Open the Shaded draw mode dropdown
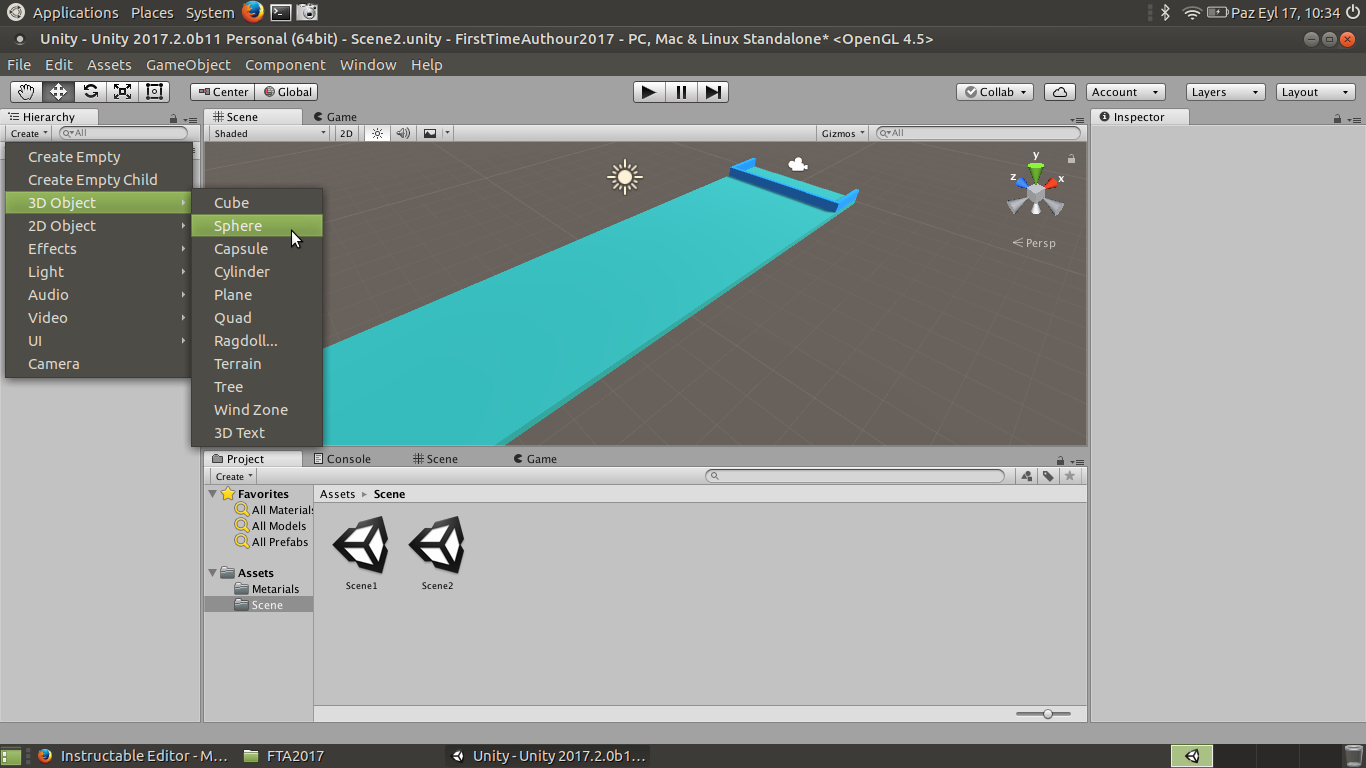This screenshot has height=768, width=1366. (269, 133)
